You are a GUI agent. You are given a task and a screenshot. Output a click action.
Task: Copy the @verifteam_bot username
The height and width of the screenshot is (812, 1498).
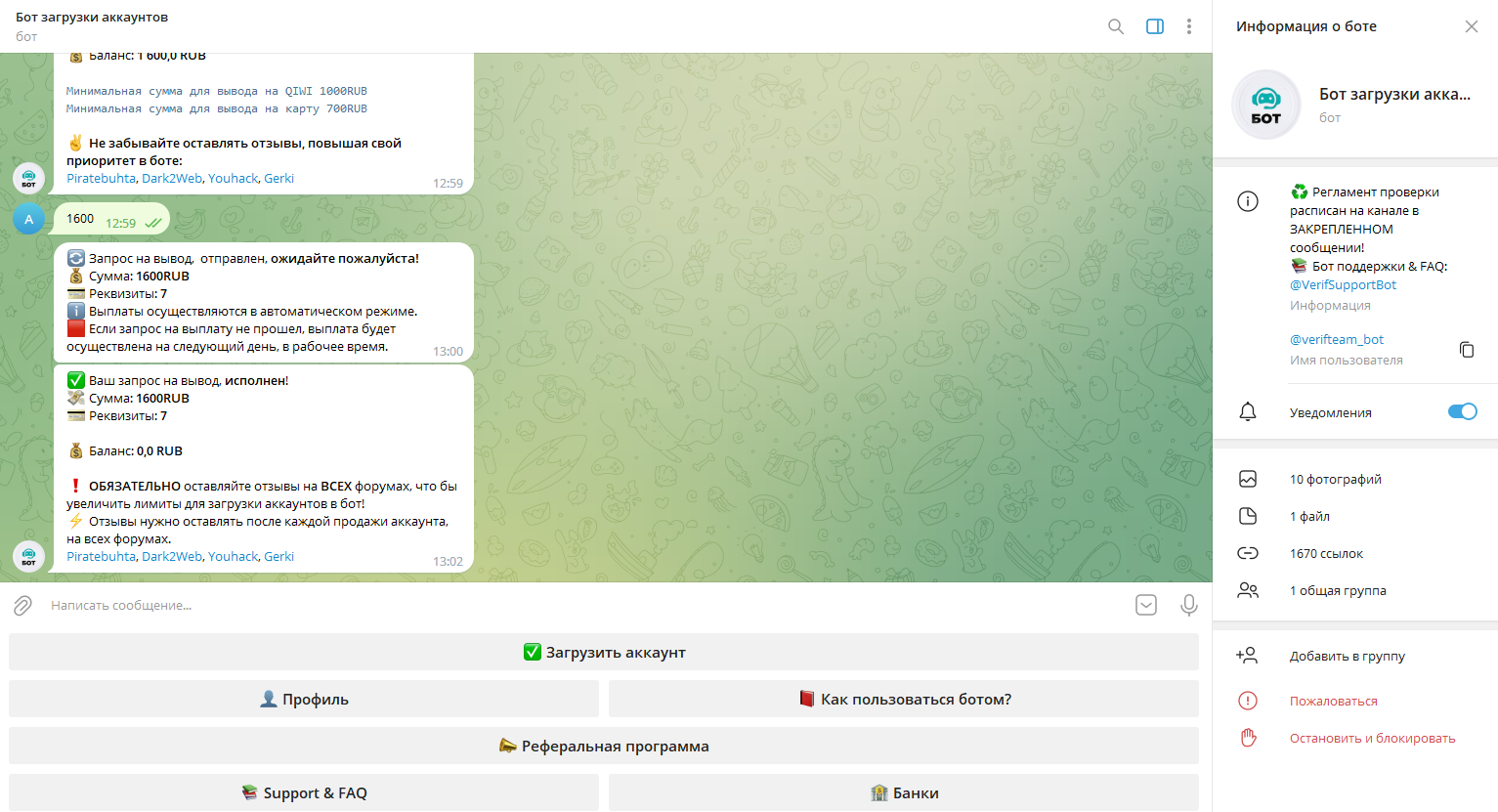tap(1466, 349)
